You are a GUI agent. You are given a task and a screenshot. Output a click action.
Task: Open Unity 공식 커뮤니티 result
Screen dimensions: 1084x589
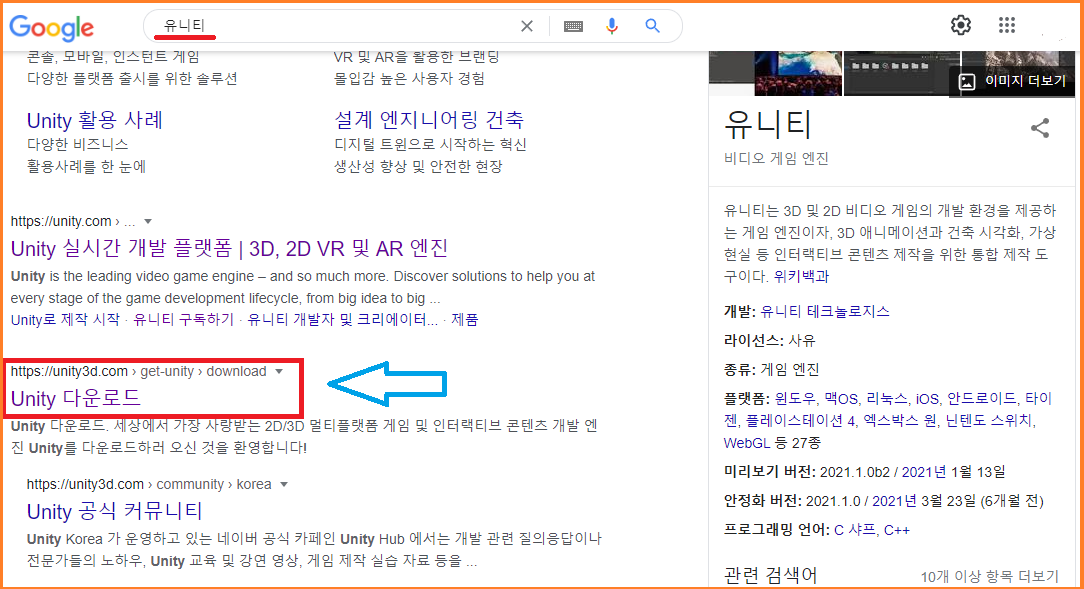(114, 512)
